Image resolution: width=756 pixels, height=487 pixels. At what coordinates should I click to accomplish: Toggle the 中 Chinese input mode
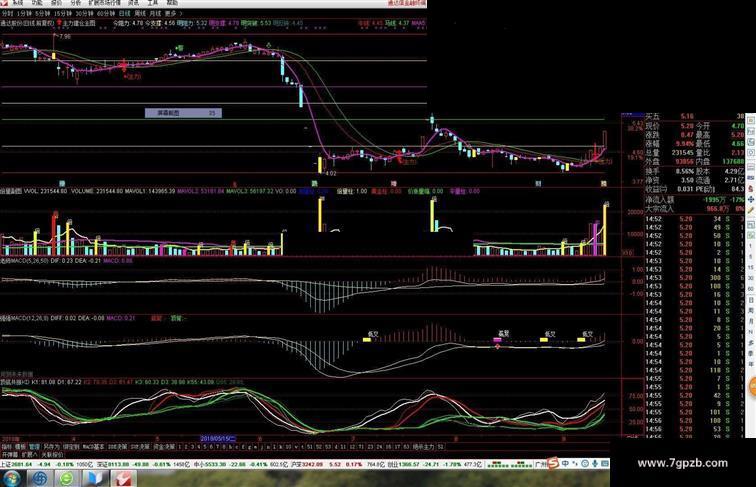coord(565,463)
